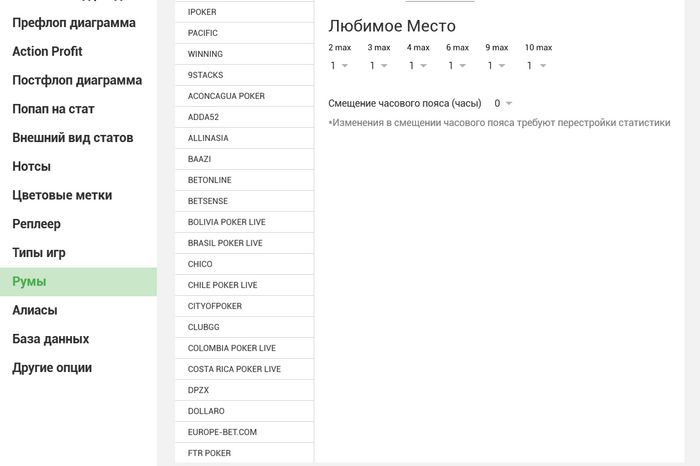Go to Попап на стат section
The height and width of the screenshot is (466, 700).
(78, 109)
